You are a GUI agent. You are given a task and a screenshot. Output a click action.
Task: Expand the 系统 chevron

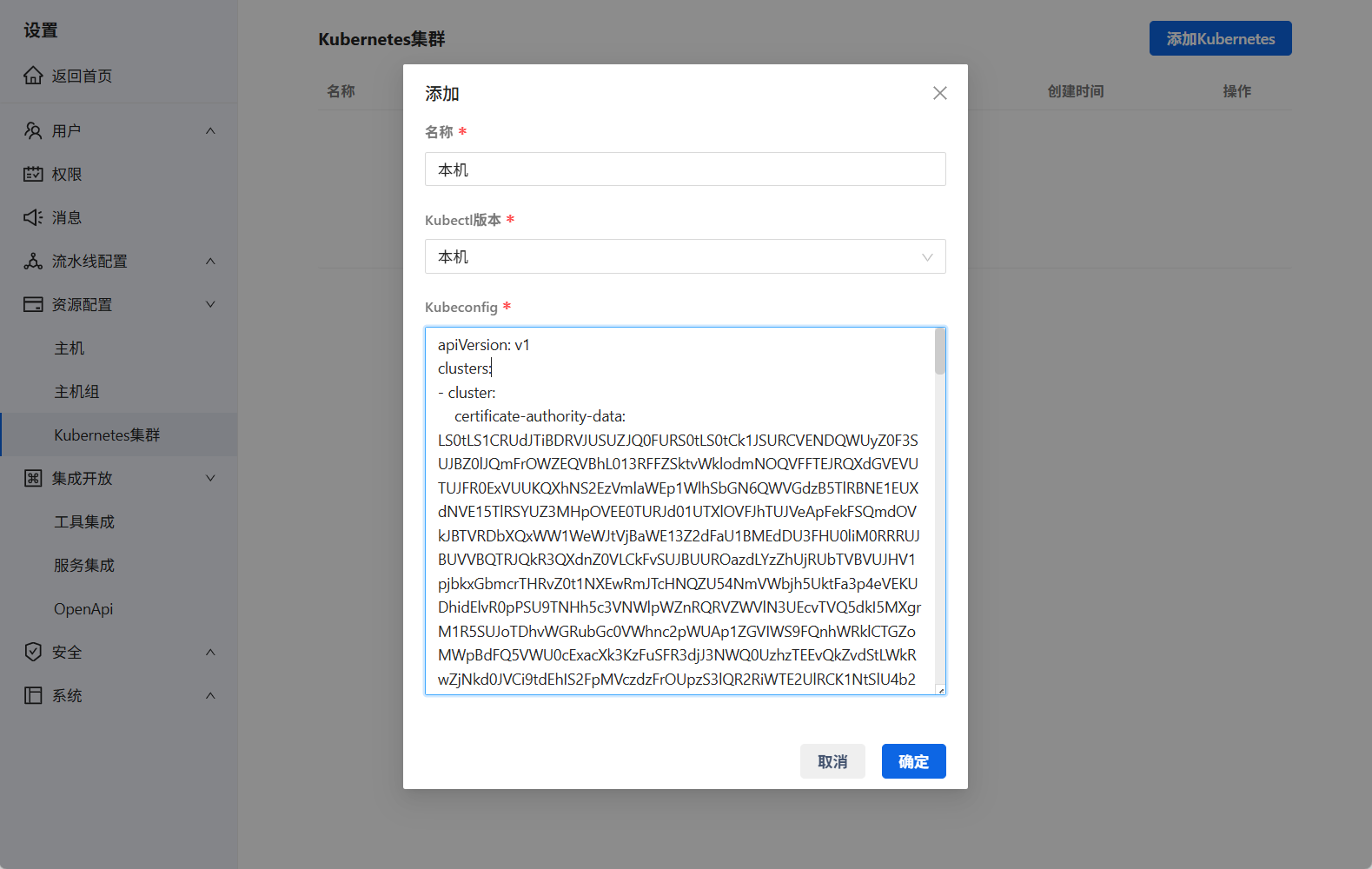pos(210,695)
